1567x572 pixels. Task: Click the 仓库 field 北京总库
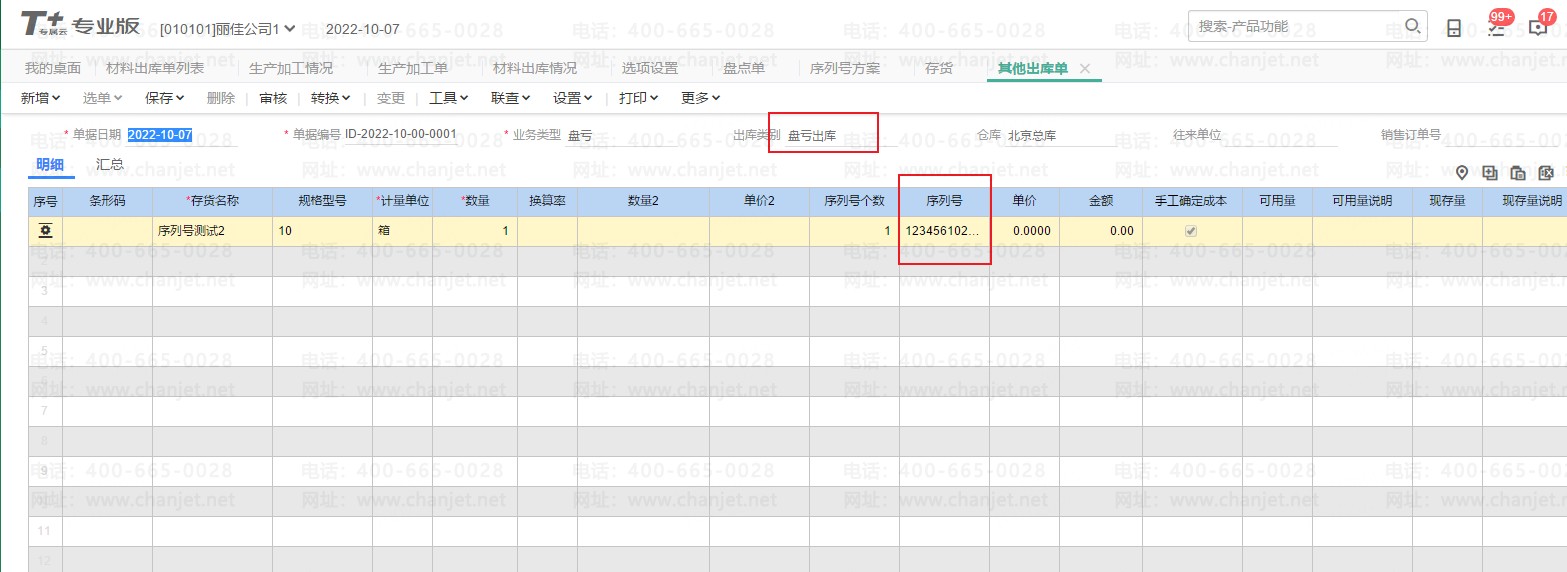pos(1060,135)
